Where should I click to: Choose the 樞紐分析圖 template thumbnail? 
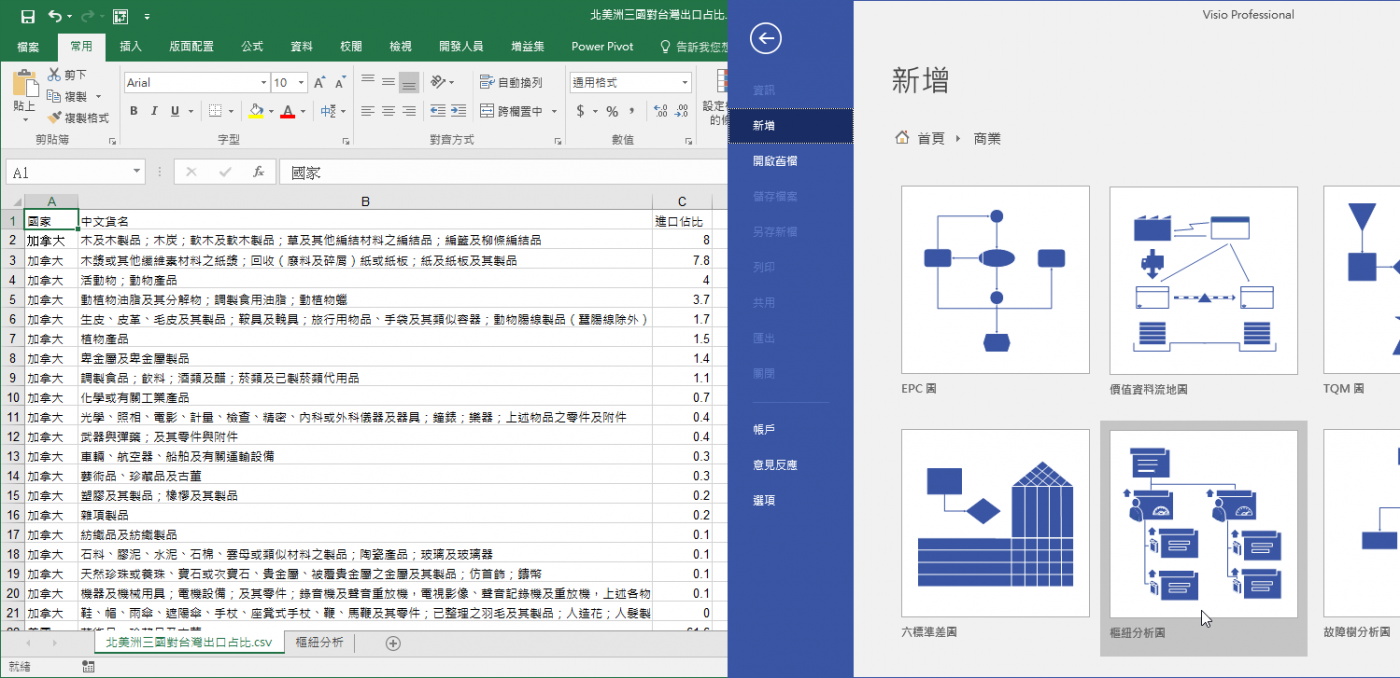(1203, 524)
